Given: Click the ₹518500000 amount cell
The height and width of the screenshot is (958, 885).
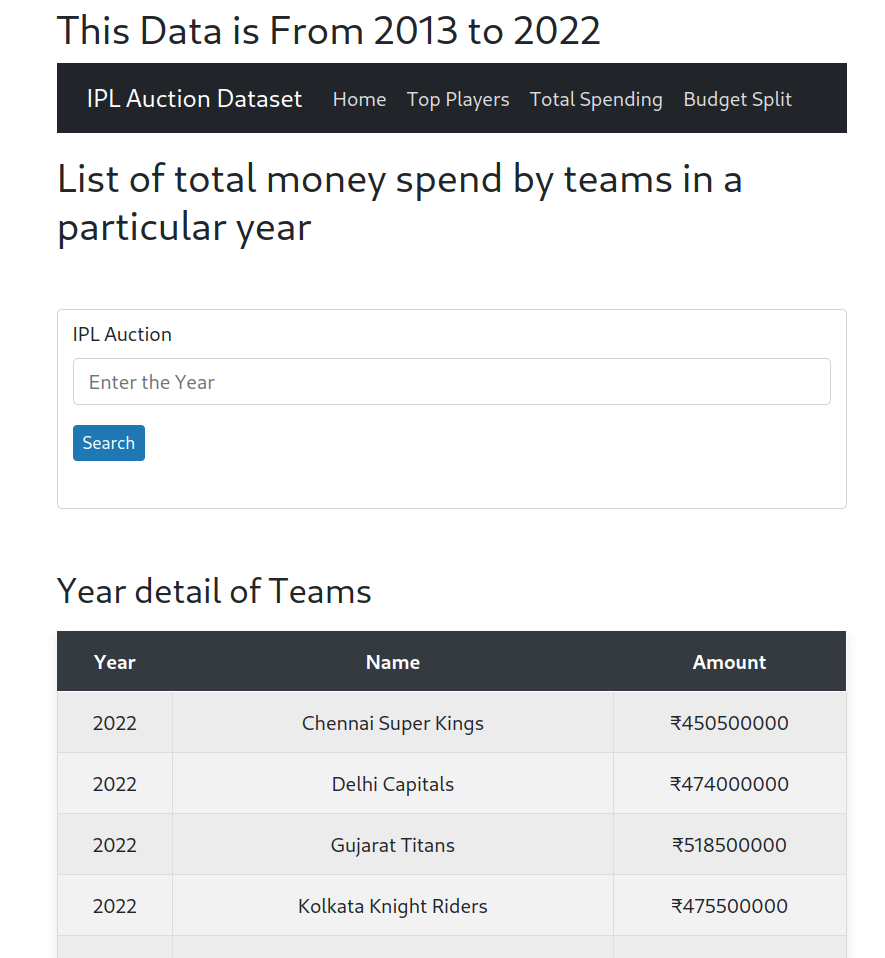Looking at the screenshot, I should click(x=729, y=846).
